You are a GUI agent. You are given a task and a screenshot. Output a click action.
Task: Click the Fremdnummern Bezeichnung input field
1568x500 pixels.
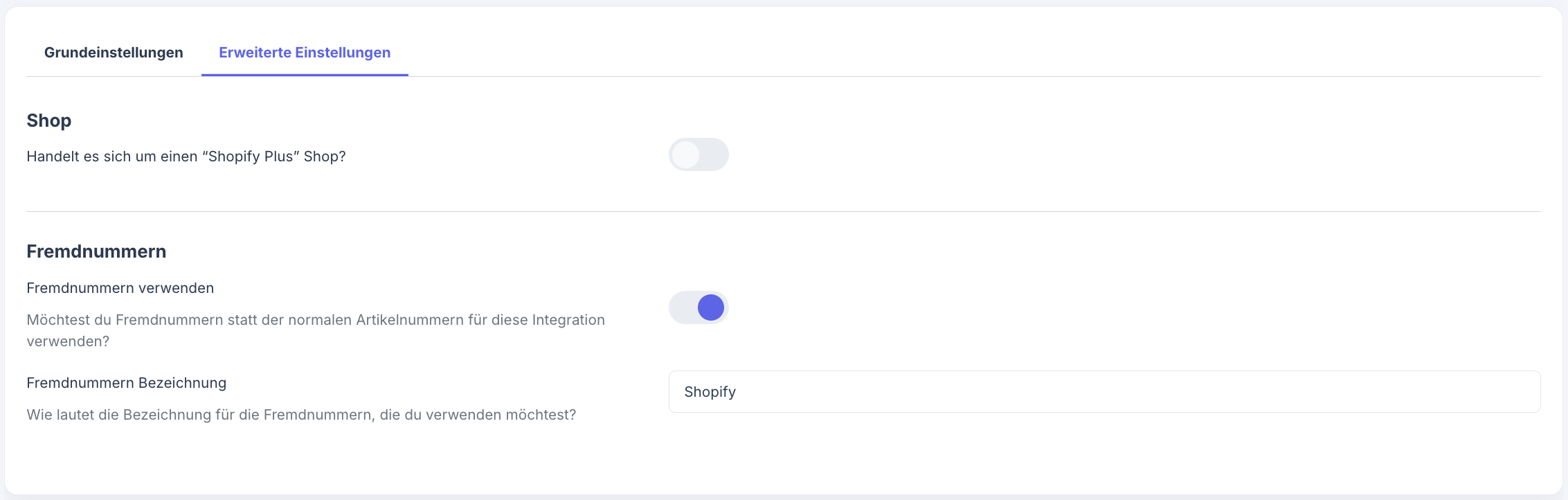pos(1103,392)
